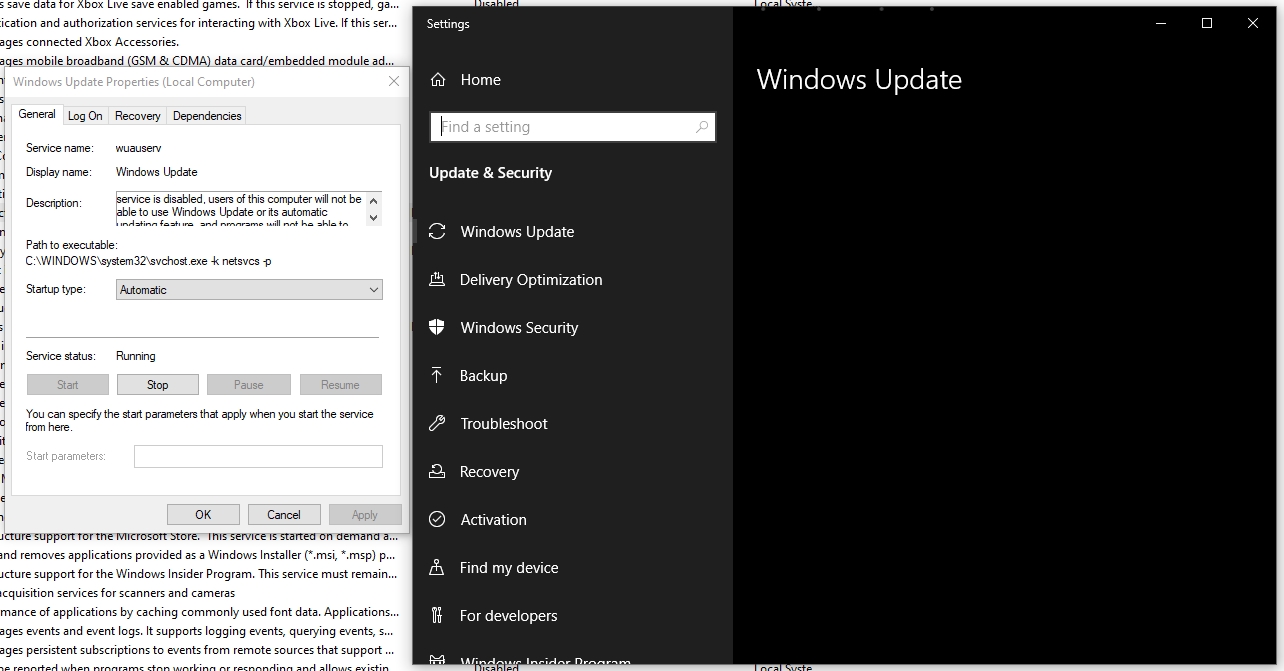
Task: Switch to the General tab
Action: click(37, 114)
